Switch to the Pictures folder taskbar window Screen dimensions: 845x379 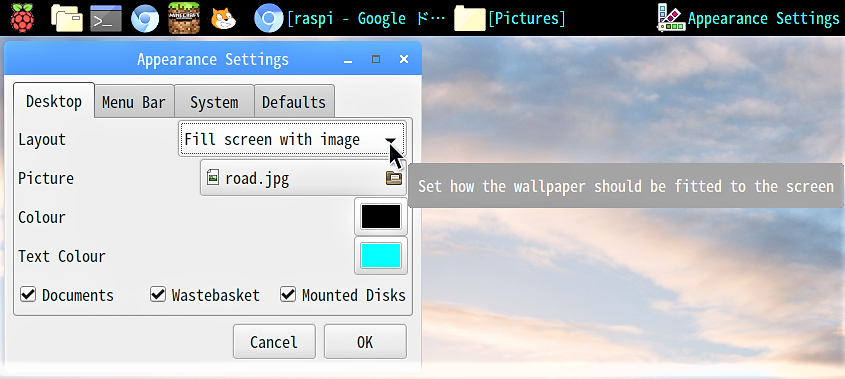[x=510, y=19]
